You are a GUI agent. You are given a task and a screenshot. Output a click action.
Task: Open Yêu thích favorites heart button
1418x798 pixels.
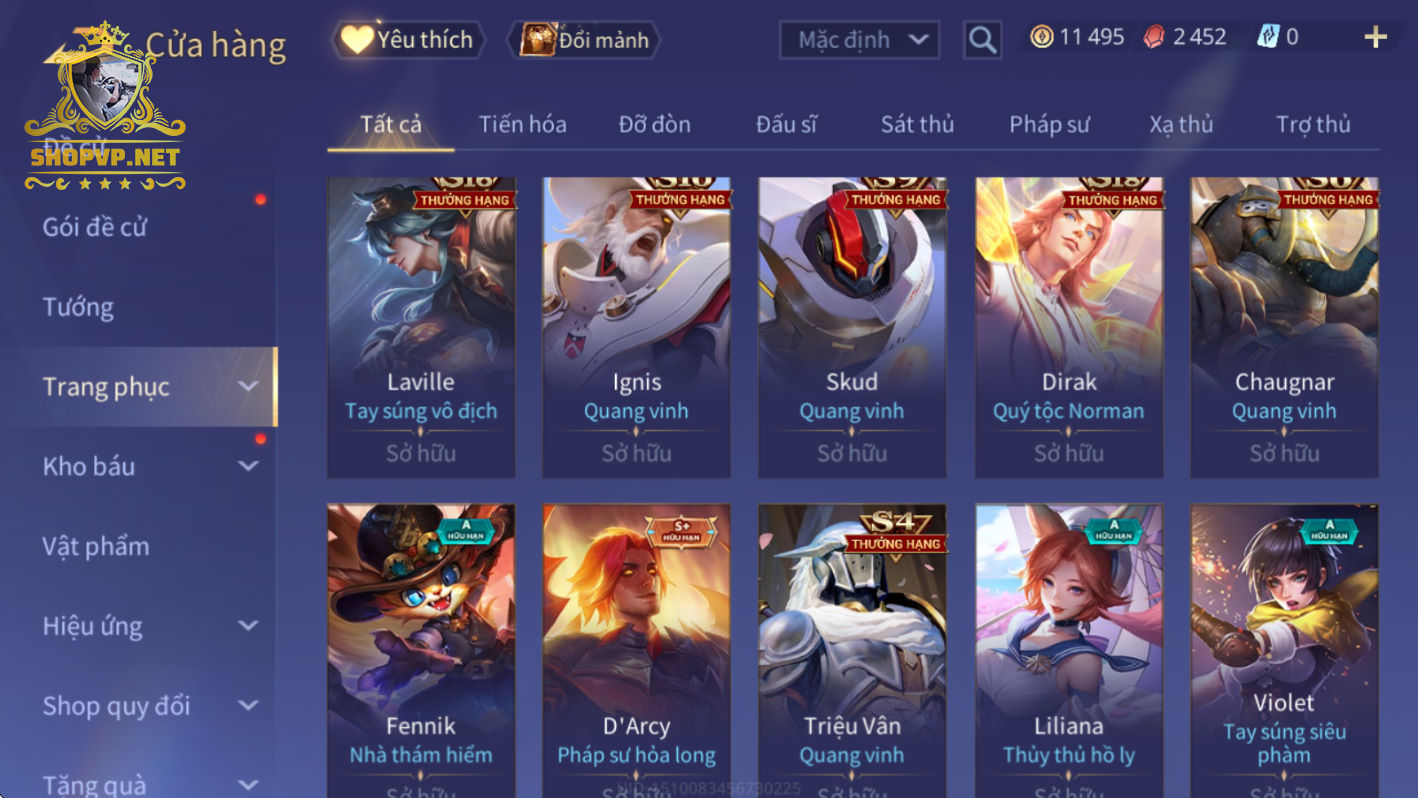pyautogui.click(x=408, y=40)
